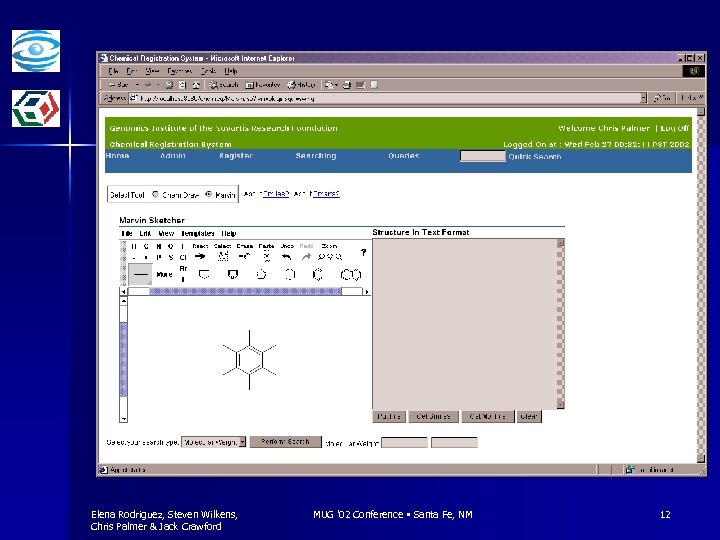Click the sketcher horizontal scrollbar thumb
Image resolution: width=720 pixels, height=540 pixels.
point(245,291)
